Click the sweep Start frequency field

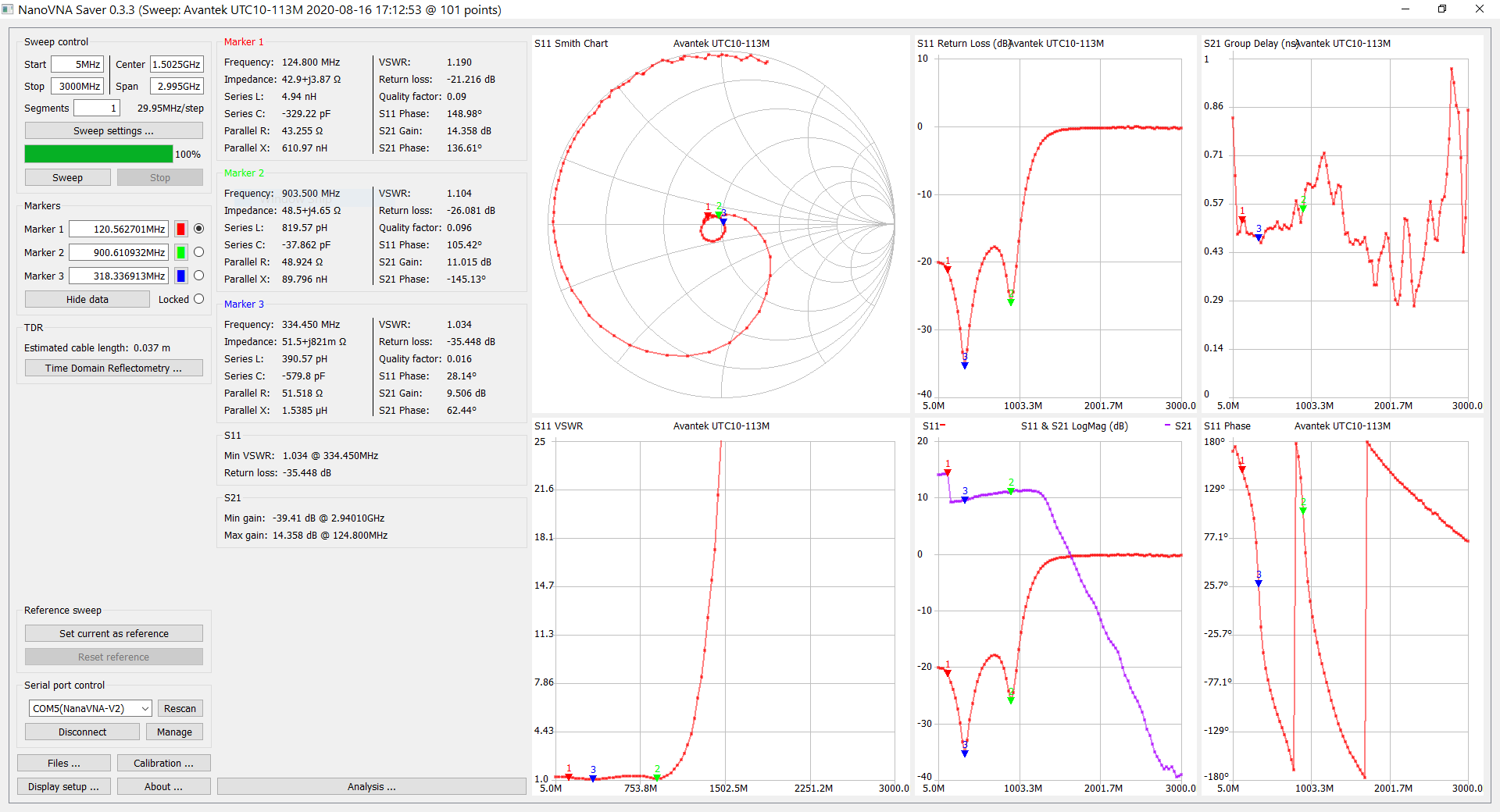pyautogui.click(x=77, y=64)
